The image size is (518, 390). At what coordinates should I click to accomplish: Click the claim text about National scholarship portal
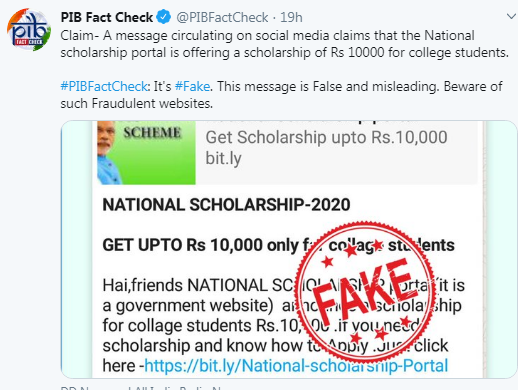pos(285,44)
